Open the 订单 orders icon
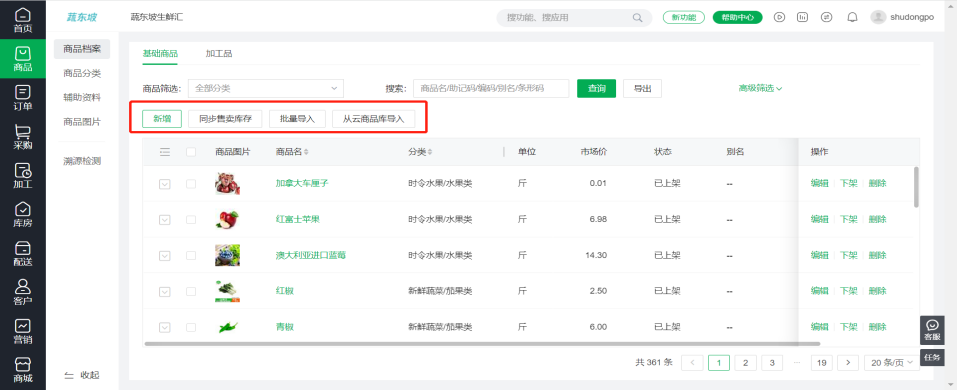 pos(23,97)
